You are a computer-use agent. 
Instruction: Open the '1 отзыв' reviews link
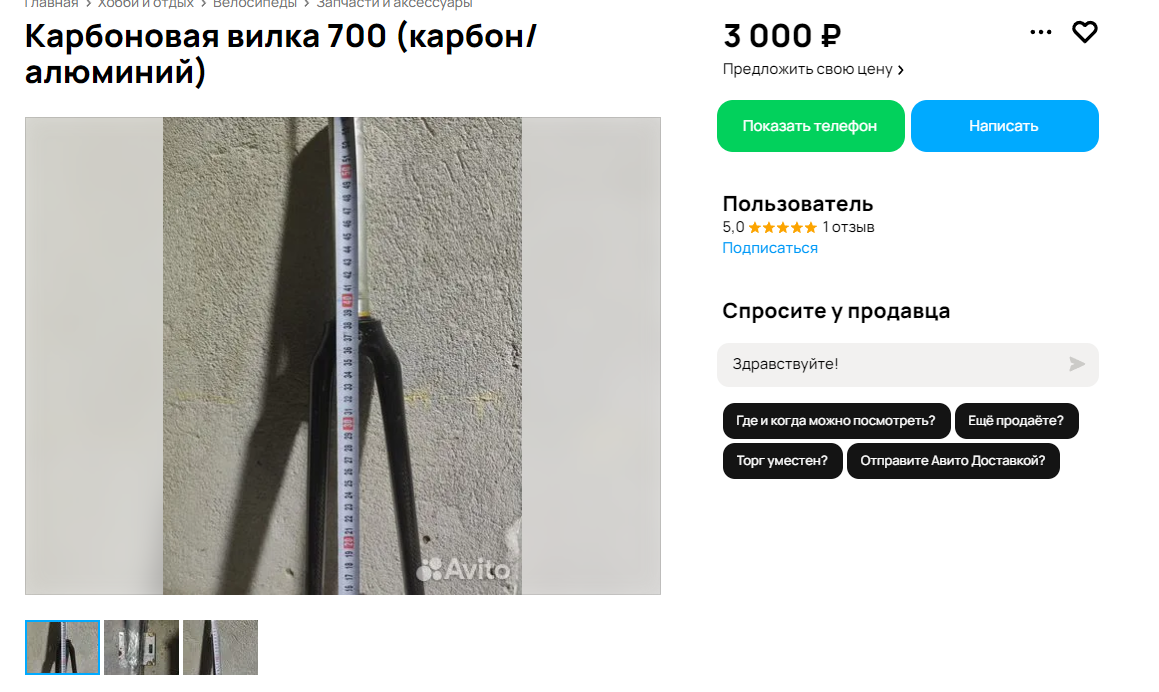pos(848,228)
